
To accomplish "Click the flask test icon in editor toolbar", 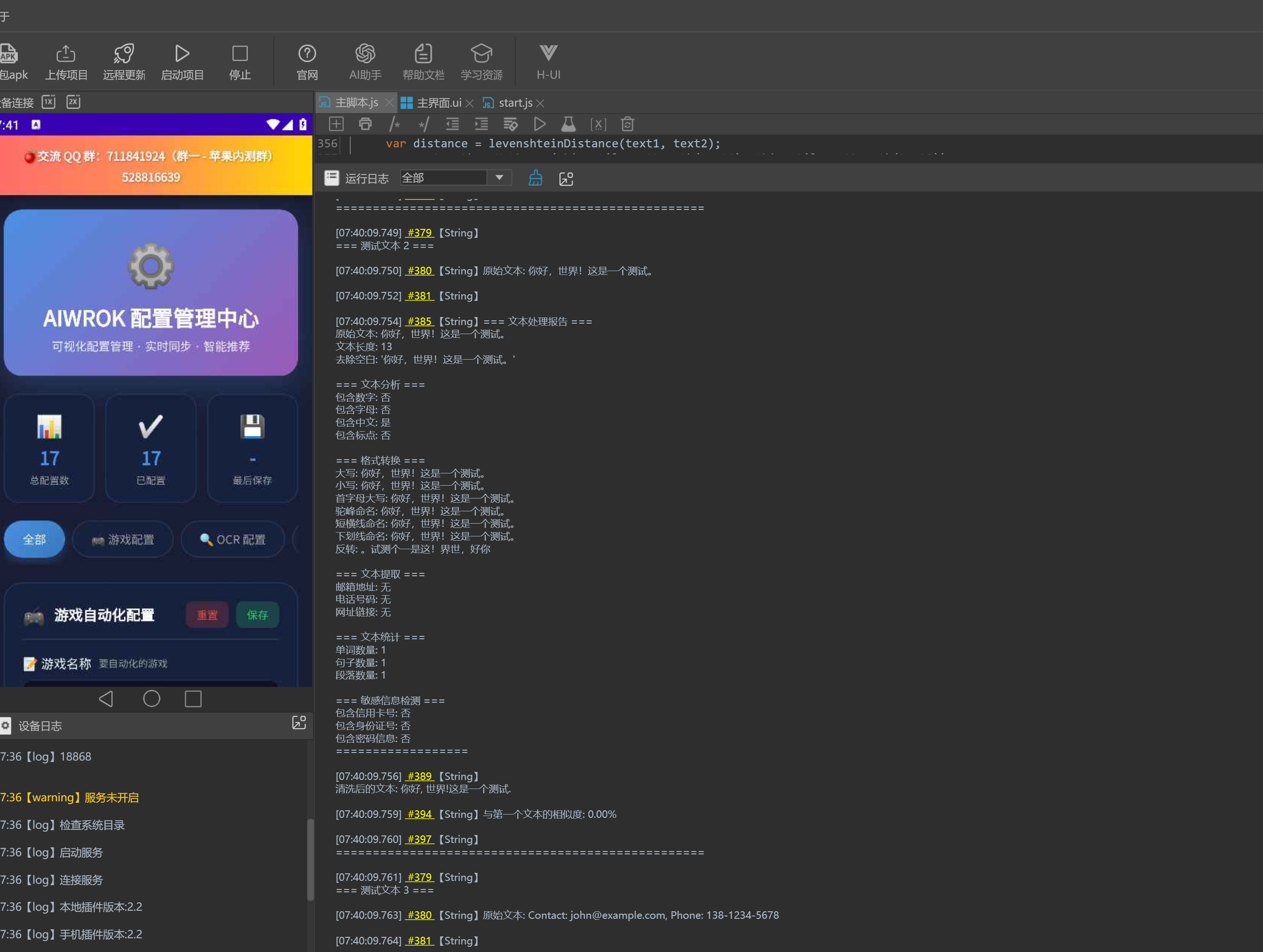I will 569,124.
